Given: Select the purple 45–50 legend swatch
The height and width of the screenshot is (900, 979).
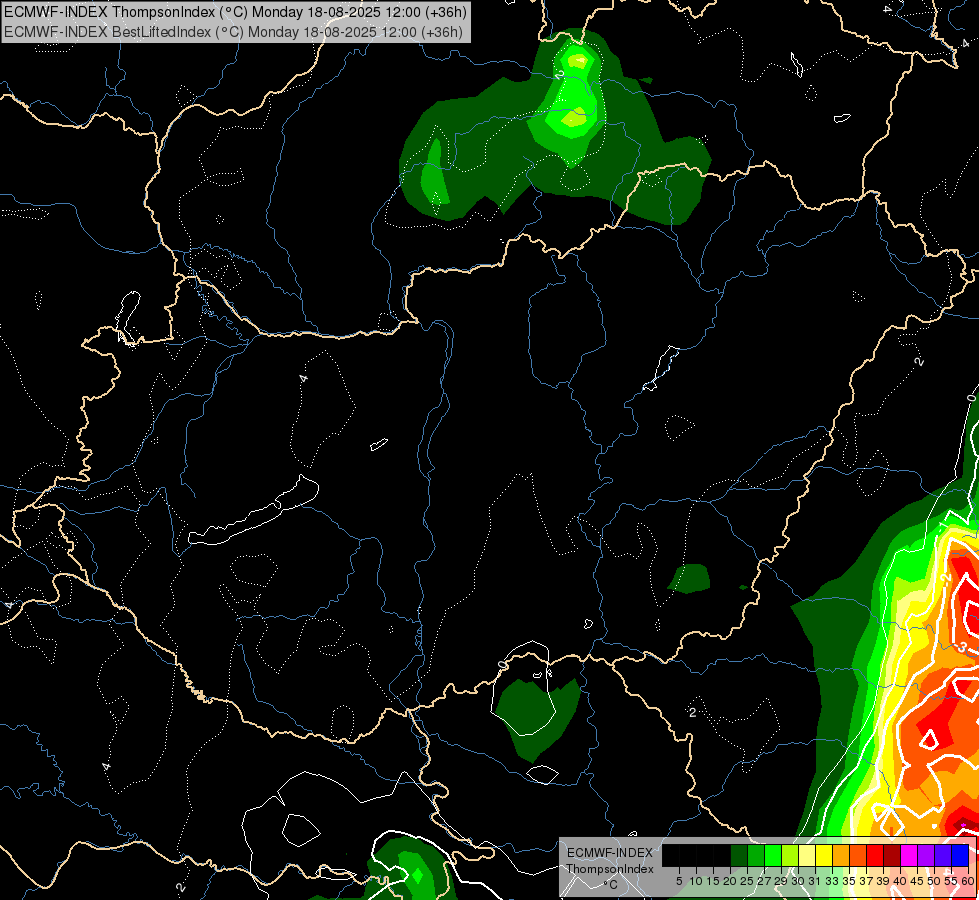Looking at the screenshot, I should [926, 855].
